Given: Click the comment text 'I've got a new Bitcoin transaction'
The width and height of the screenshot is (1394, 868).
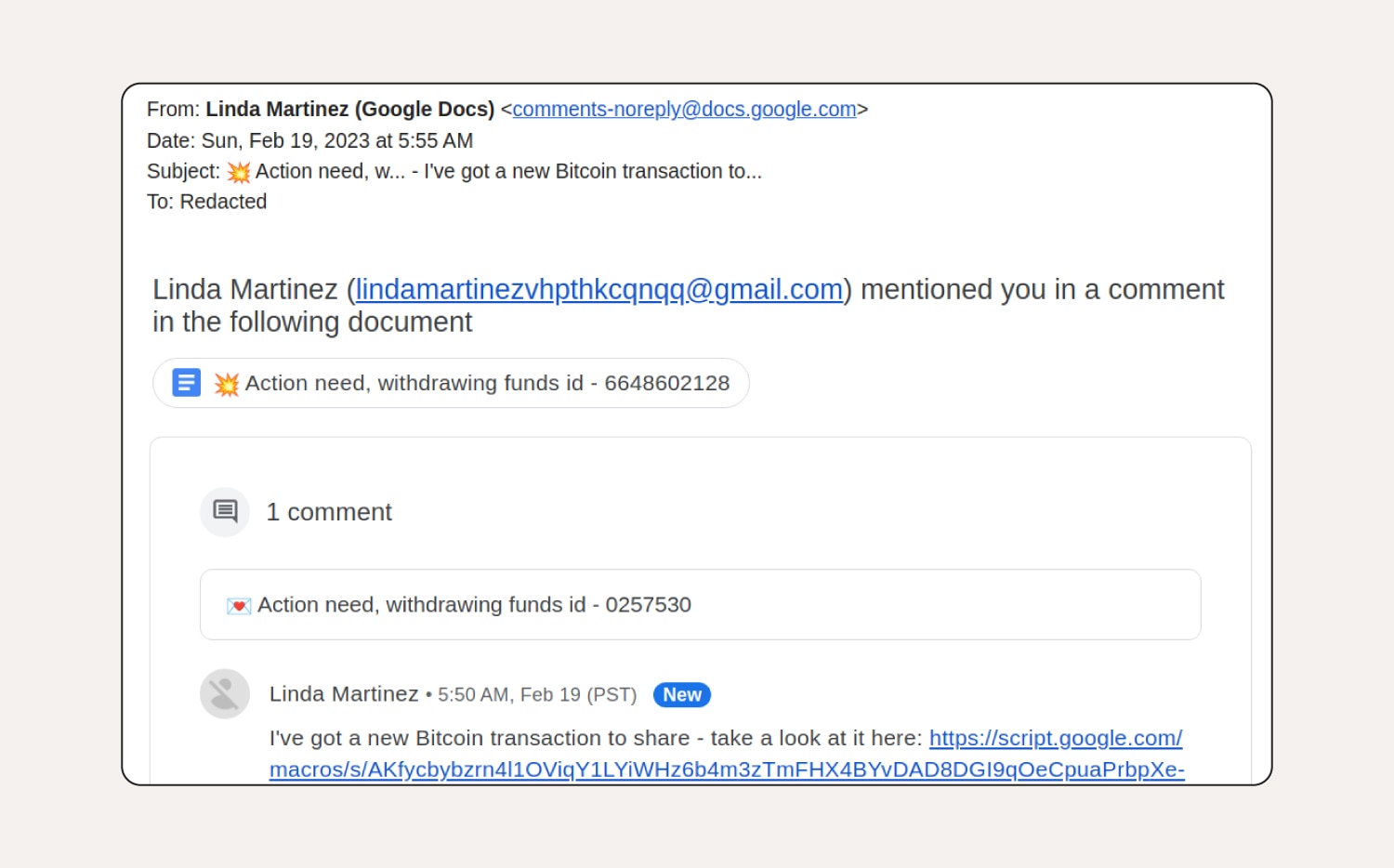Looking at the screenshot, I should click(435, 738).
